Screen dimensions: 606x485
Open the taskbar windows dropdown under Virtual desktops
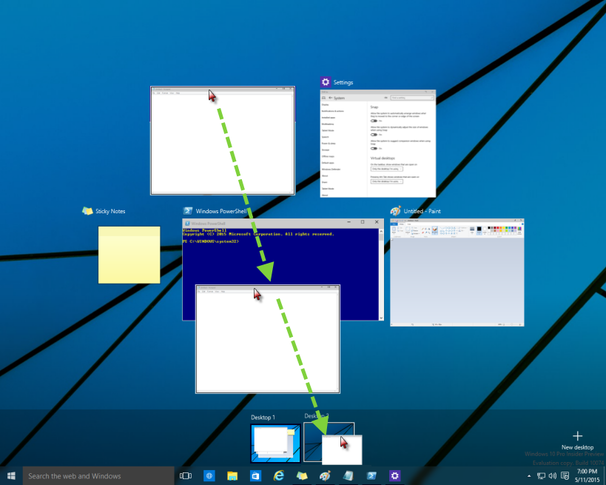click(386, 169)
